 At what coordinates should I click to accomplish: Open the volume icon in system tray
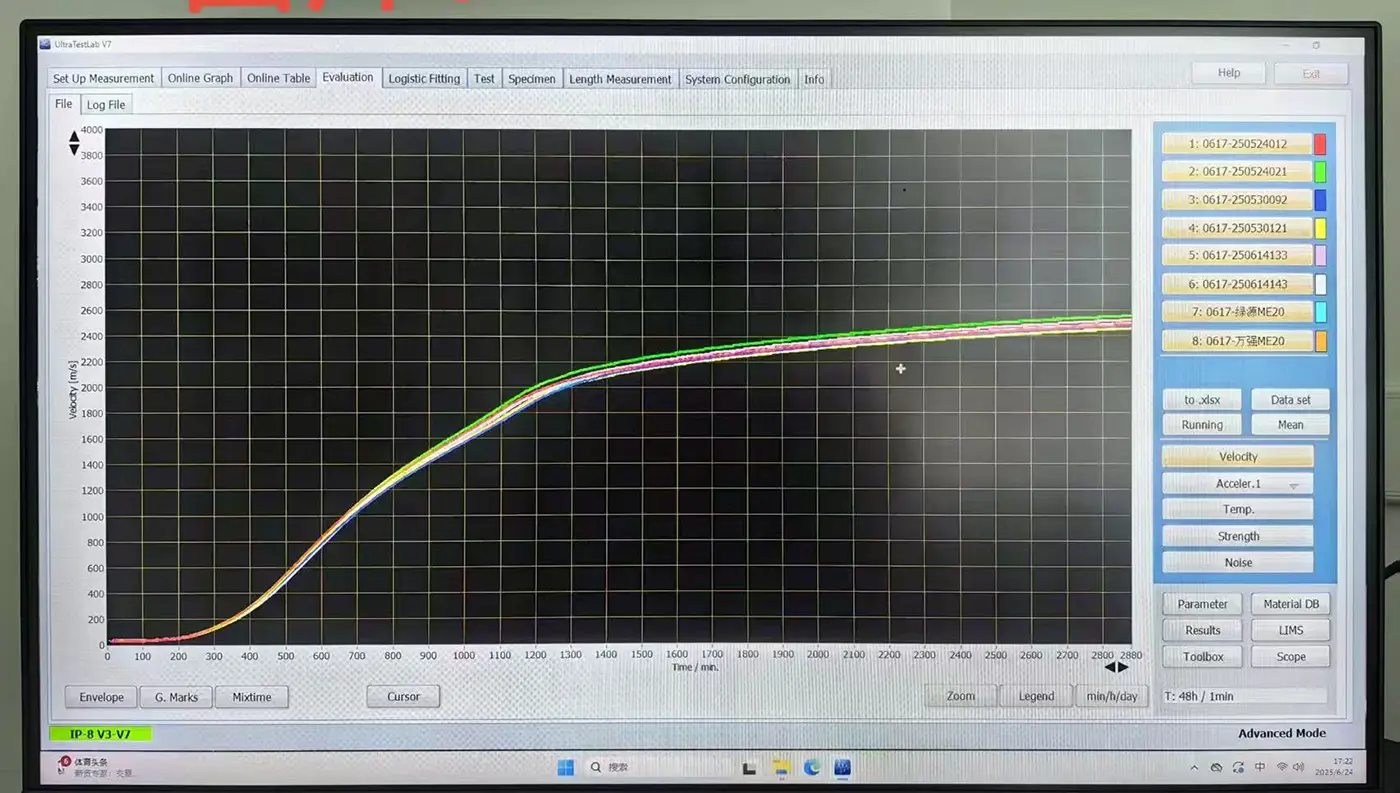1298,767
